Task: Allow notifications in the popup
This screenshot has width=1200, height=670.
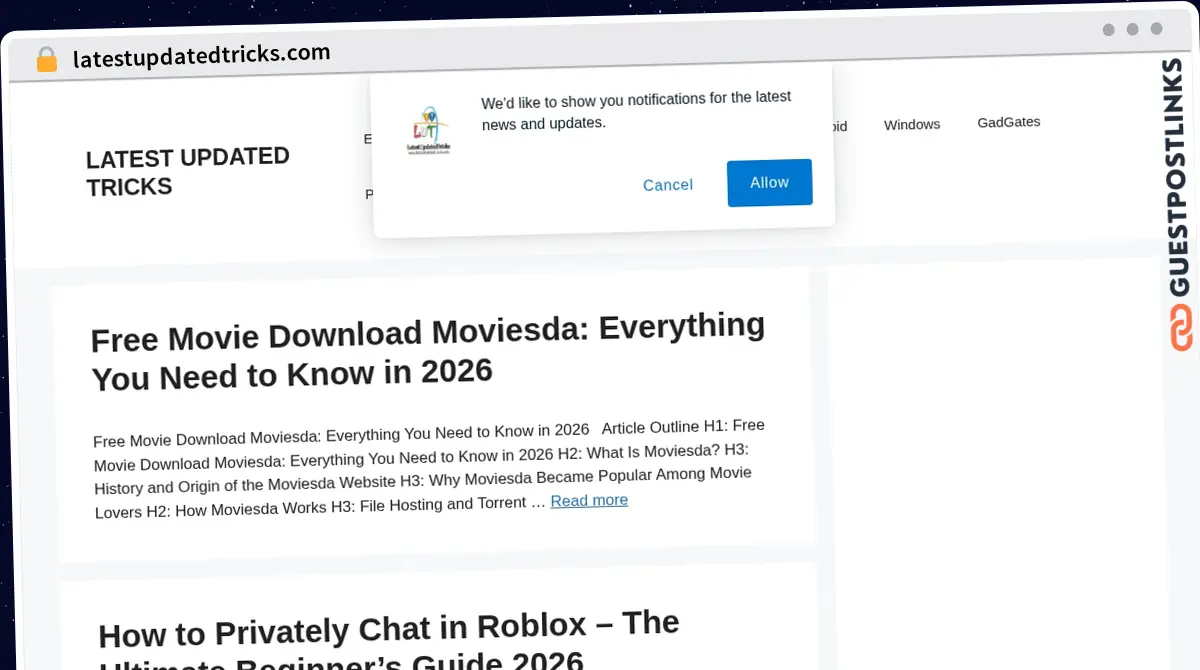Action: point(769,183)
